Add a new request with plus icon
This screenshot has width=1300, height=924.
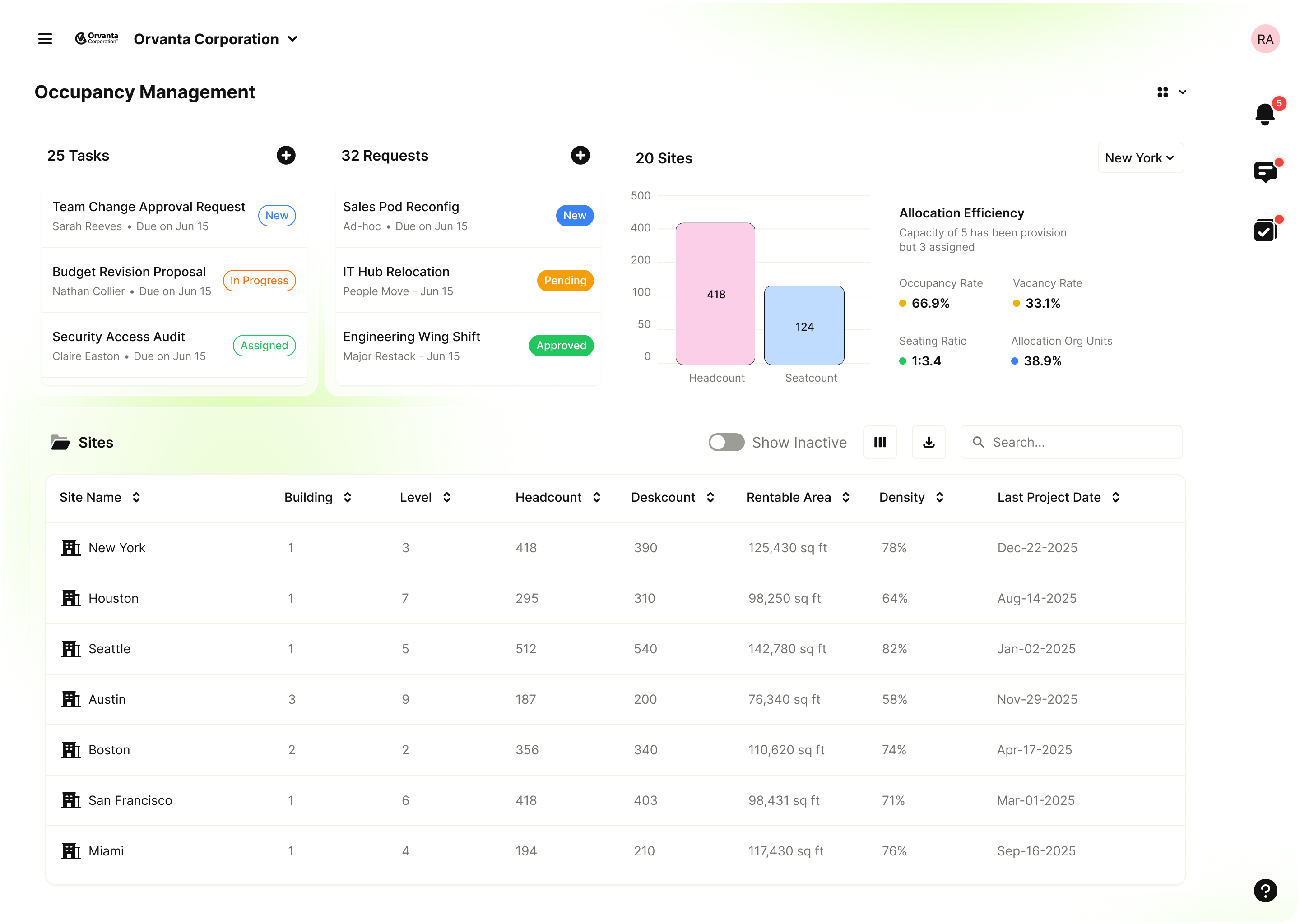click(580, 155)
